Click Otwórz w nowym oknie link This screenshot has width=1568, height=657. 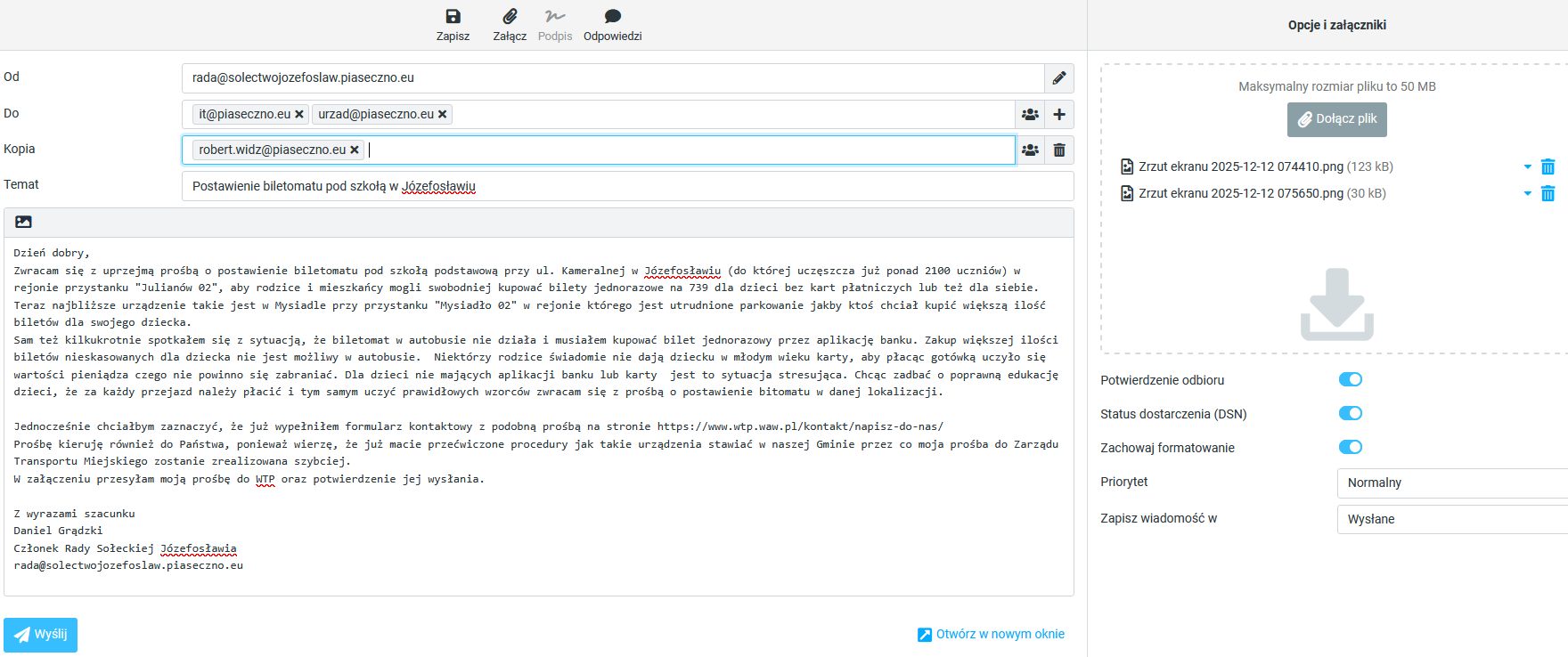(x=991, y=634)
